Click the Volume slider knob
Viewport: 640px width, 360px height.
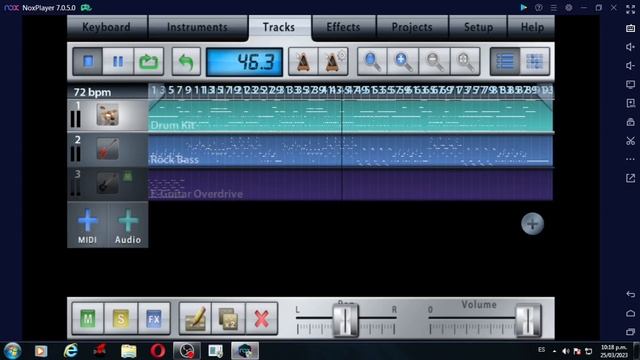[528, 320]
